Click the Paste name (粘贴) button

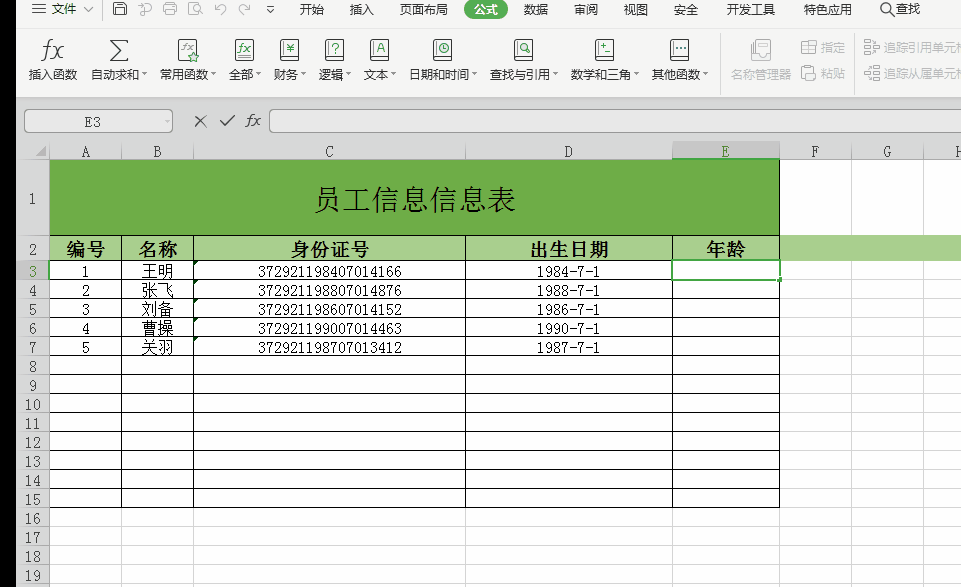(x=823, y=74)
